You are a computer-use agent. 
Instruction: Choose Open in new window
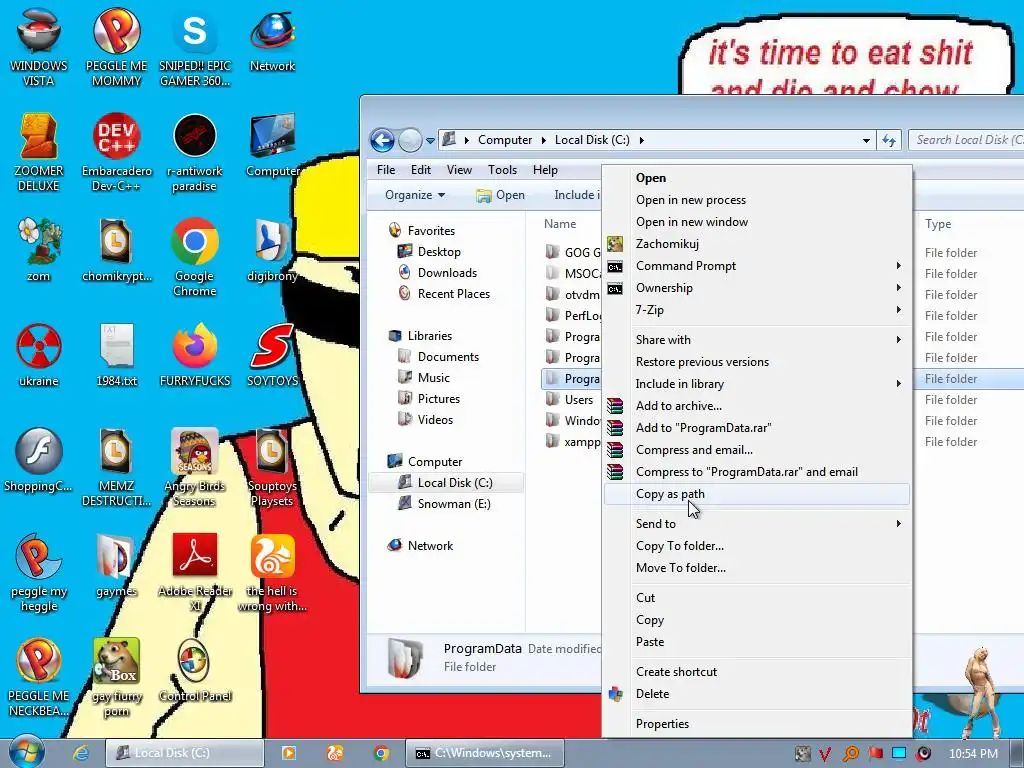758,222
